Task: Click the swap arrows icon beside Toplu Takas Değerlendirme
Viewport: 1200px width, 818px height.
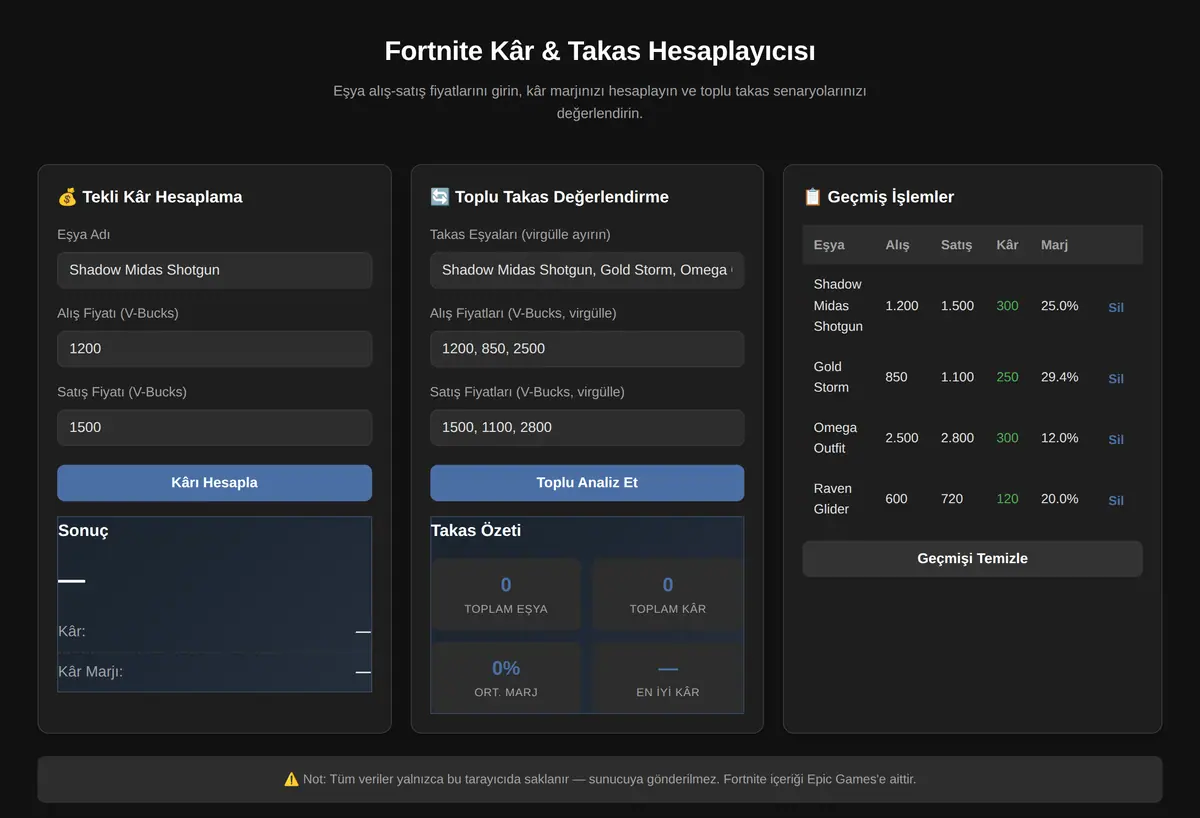Action: tap(440, 197)
